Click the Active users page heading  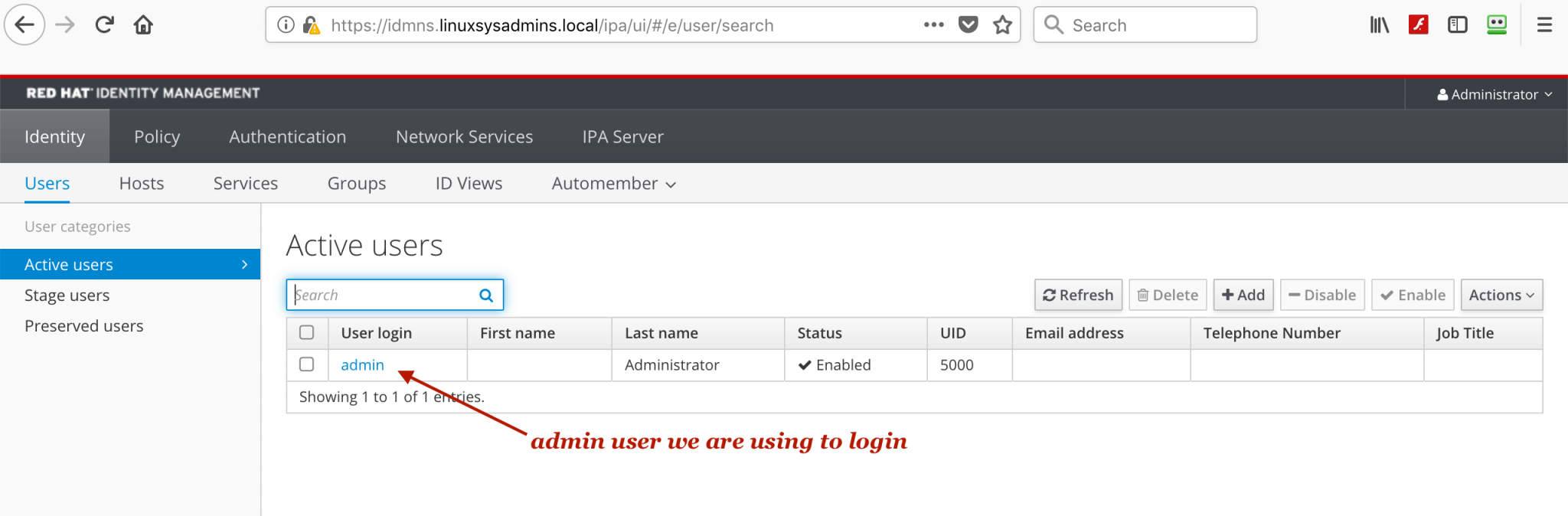click(364, 246)
